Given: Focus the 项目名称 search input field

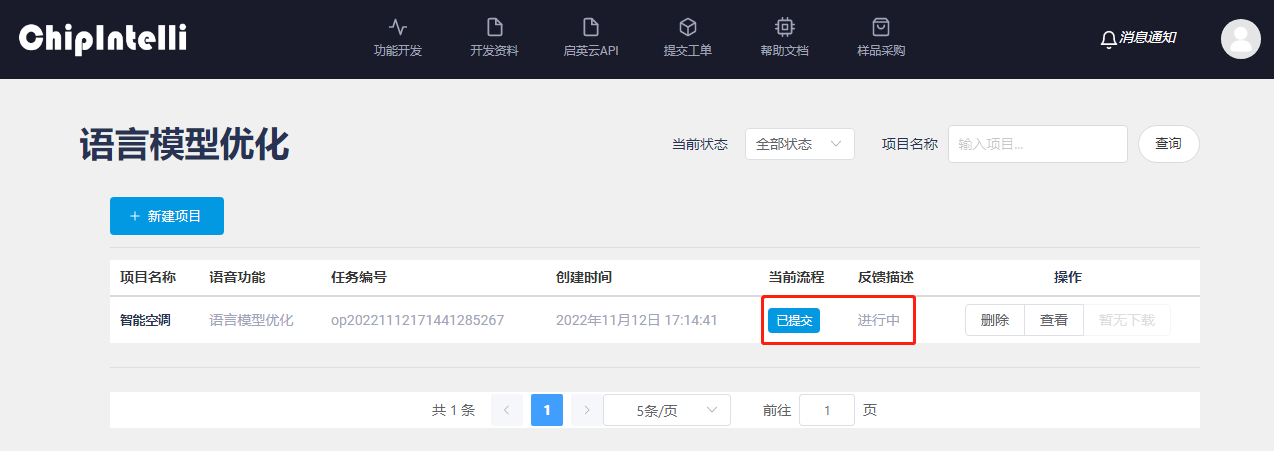Looking at the screenshot, I should [x=1036, y=144].
